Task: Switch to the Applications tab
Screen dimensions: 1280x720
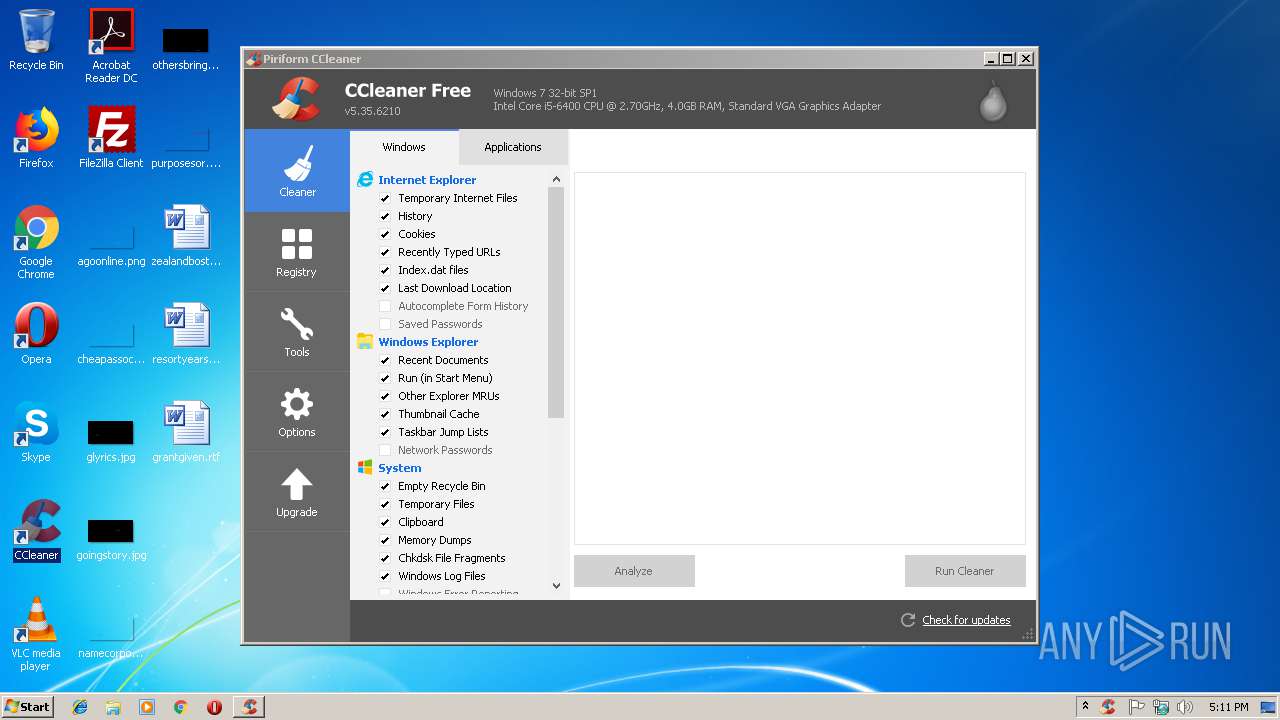Action: pyautogui.click(x=513, y=147)
